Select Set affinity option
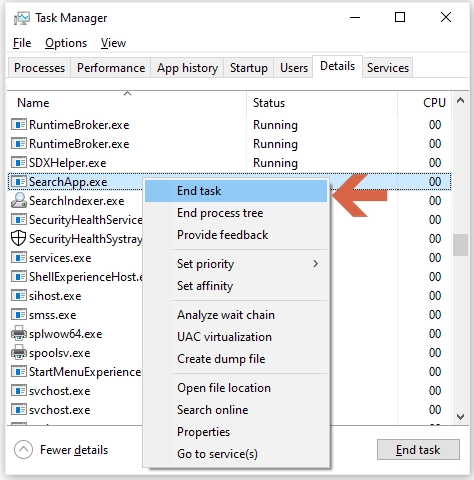This screenshot has width=474, height=480. (236, 286)
